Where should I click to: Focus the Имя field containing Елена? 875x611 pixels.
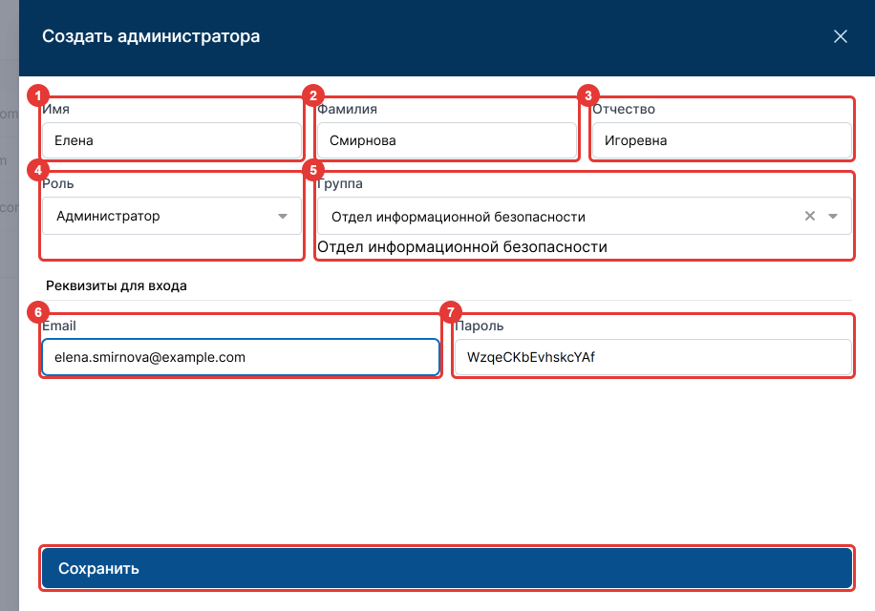(172, 140)
